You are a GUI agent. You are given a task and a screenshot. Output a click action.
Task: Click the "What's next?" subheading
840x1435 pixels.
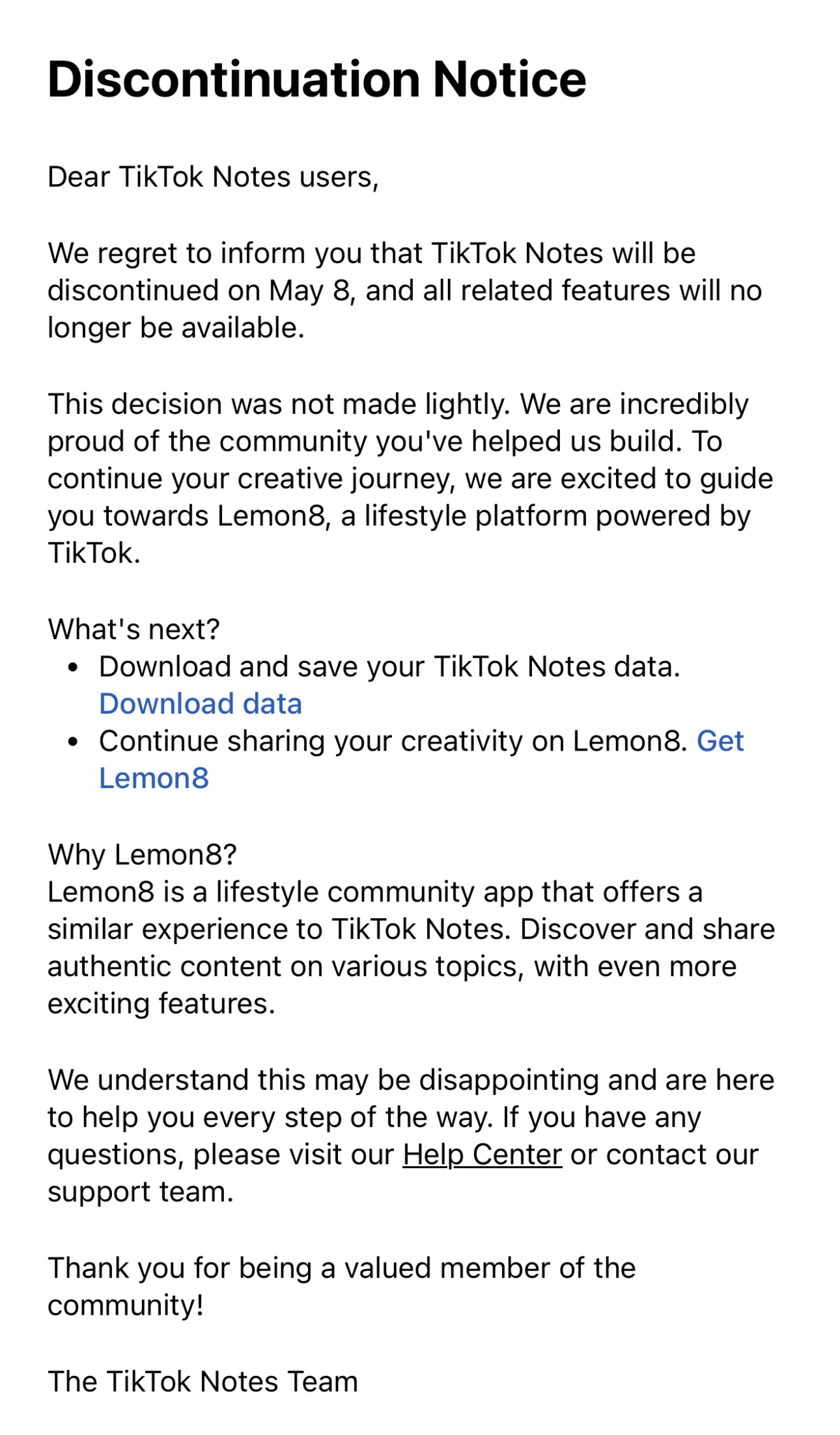(134, 629)
